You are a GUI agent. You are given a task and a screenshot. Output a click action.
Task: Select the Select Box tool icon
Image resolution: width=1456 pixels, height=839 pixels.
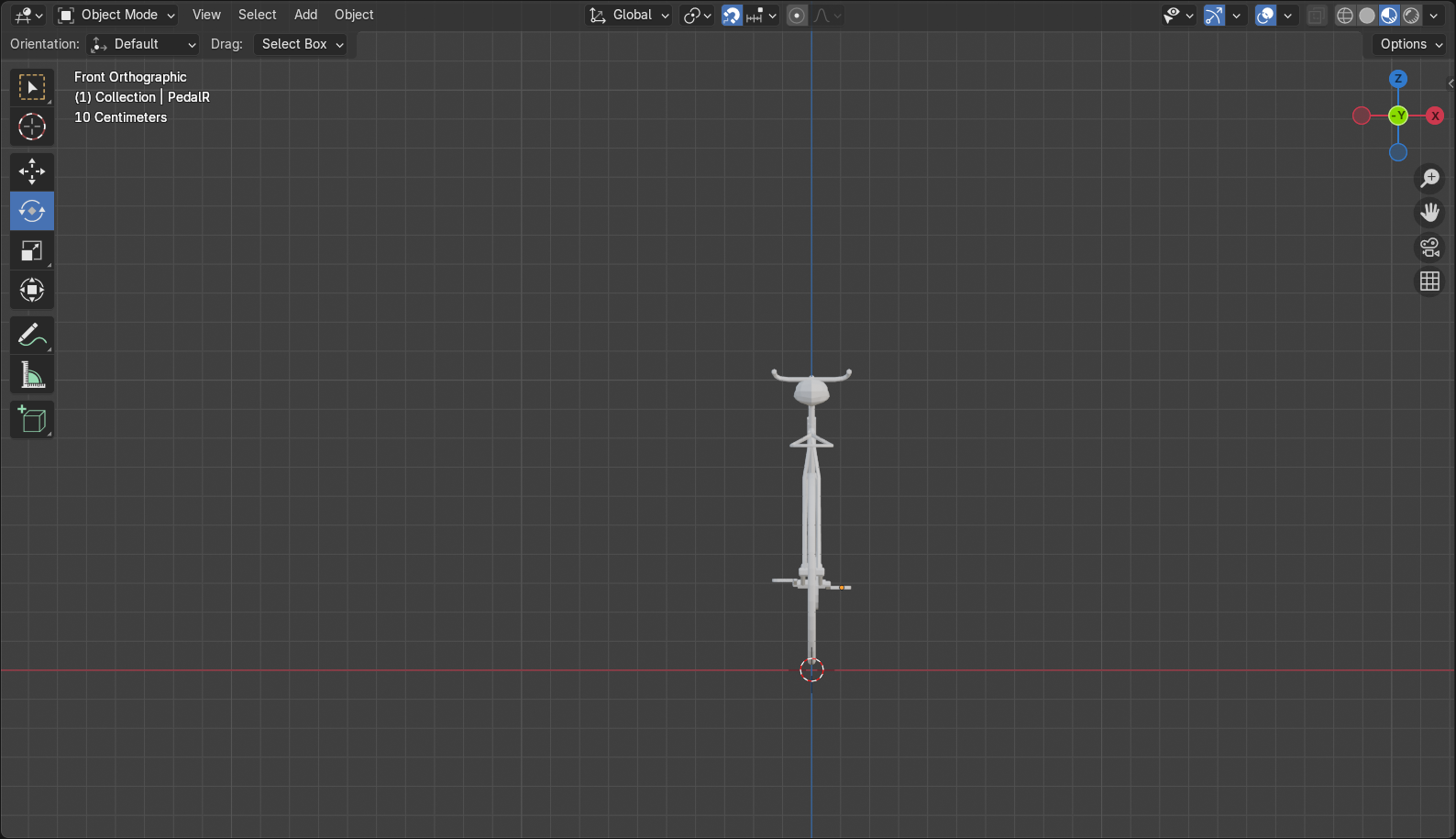[32, 87]
